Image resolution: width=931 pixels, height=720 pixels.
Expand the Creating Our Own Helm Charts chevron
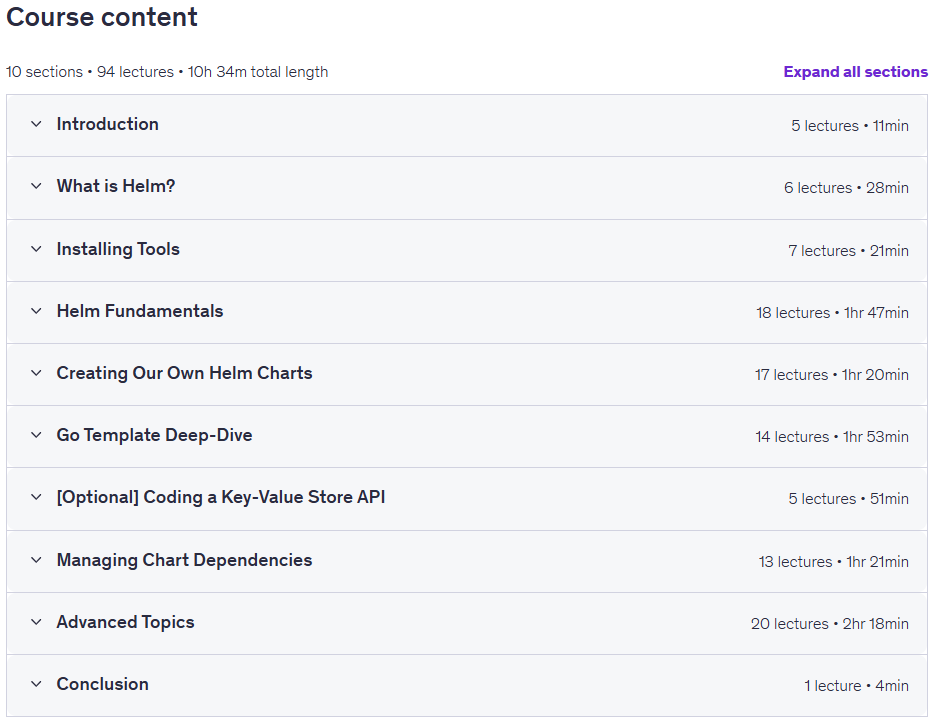pyautogui.click(x=36, y=373)
